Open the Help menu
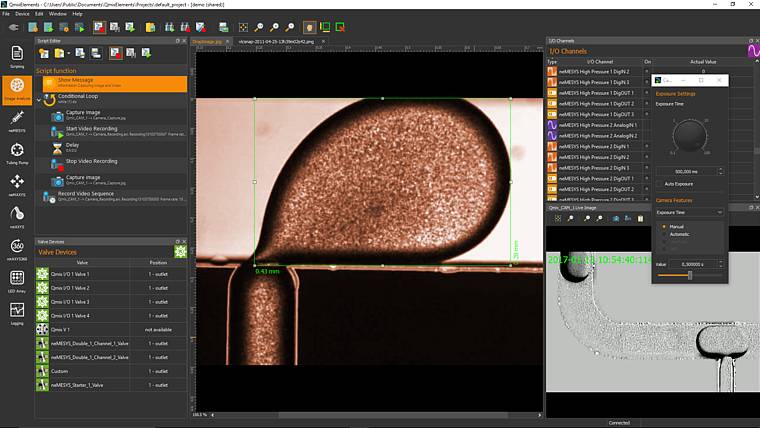760x428 pixels. click(x=78, y=14)
